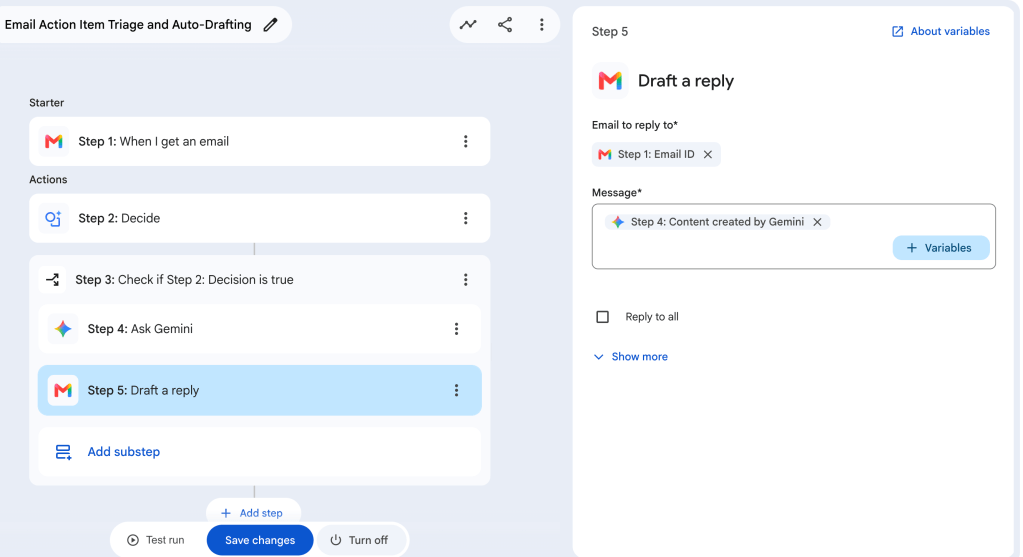Click the Draft a reply heading
The height and width of the screenshot is (557, 1023).
(x=686, y=81)
